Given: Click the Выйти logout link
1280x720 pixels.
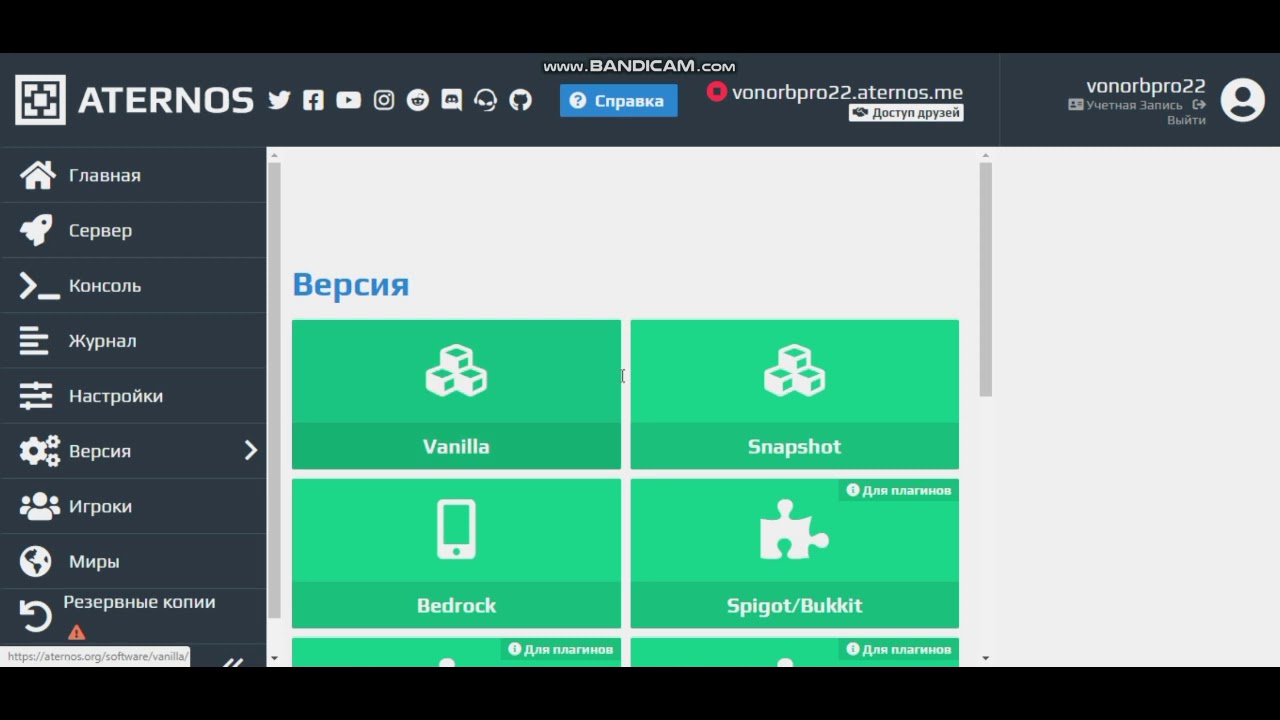Looking at the screenshot, I should click(x=1186, y=120).
